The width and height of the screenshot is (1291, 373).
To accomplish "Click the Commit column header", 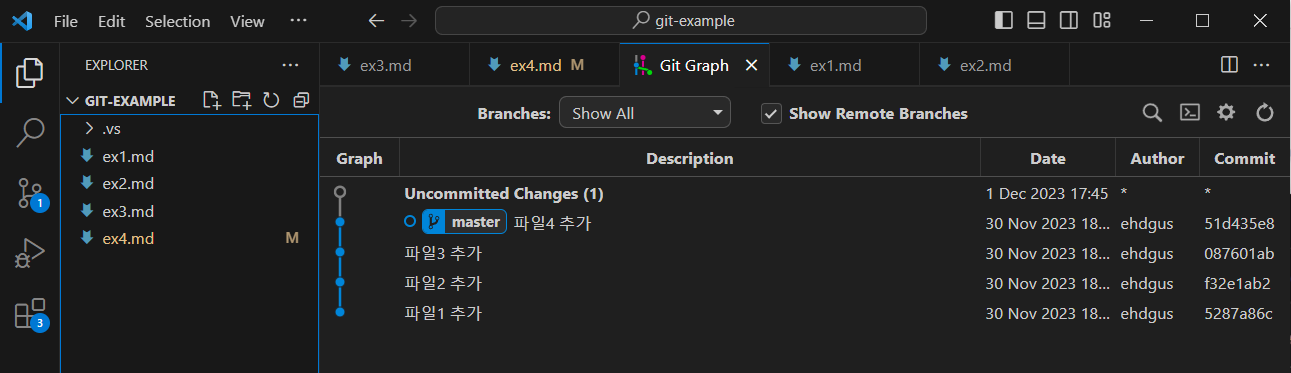I will (x=1244, y=158).
